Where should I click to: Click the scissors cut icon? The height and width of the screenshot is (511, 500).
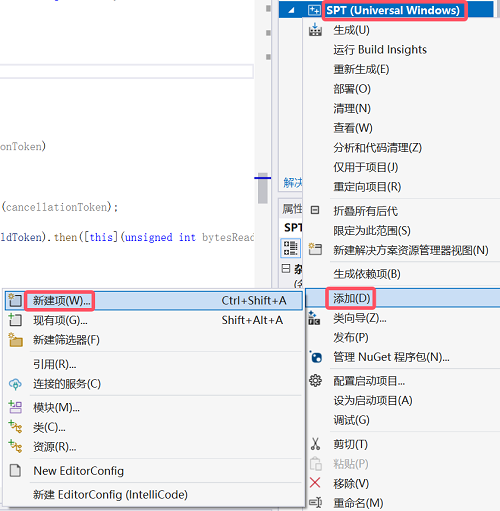coord(315,444)
